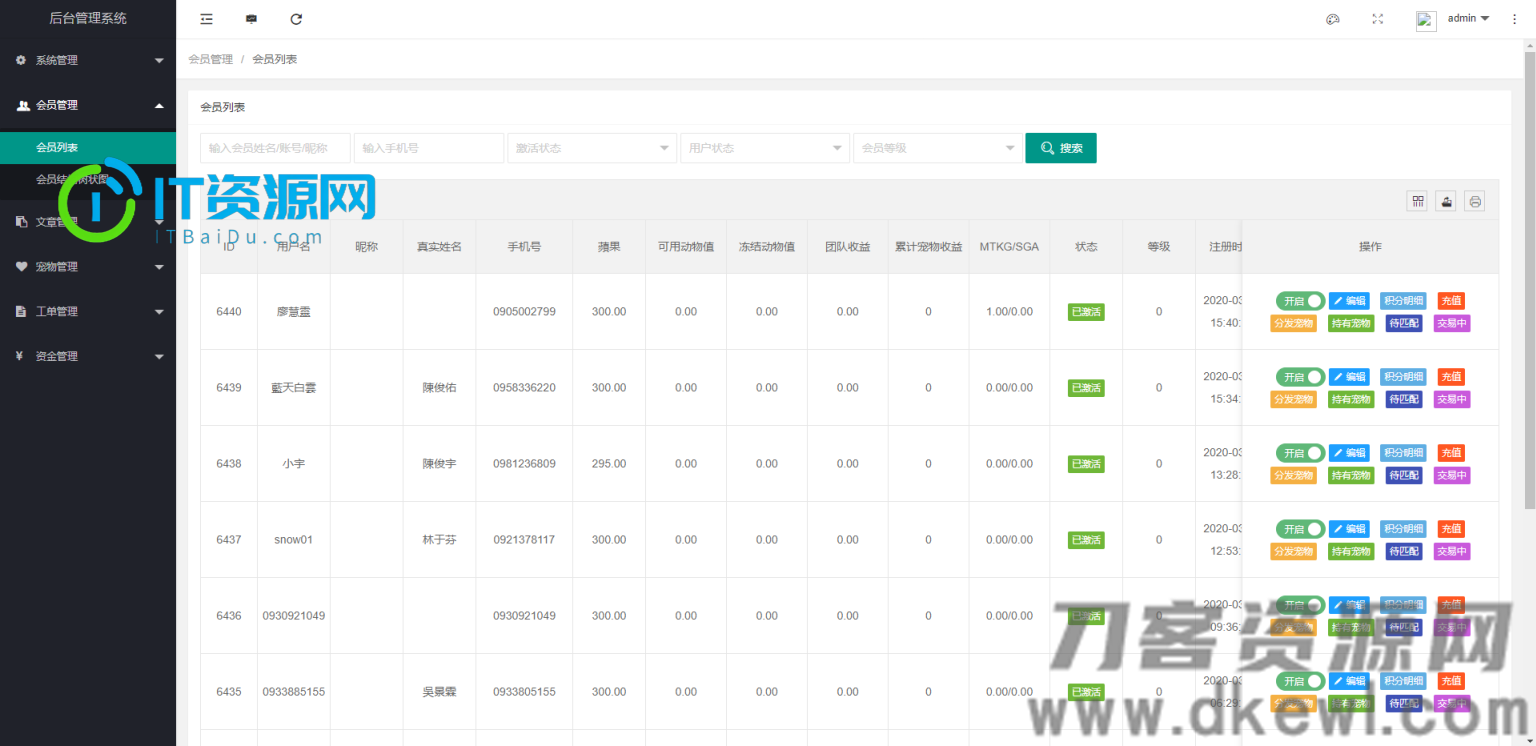
Task: Open 积分明细 for member 廖慧靈
Action: 1403,300
